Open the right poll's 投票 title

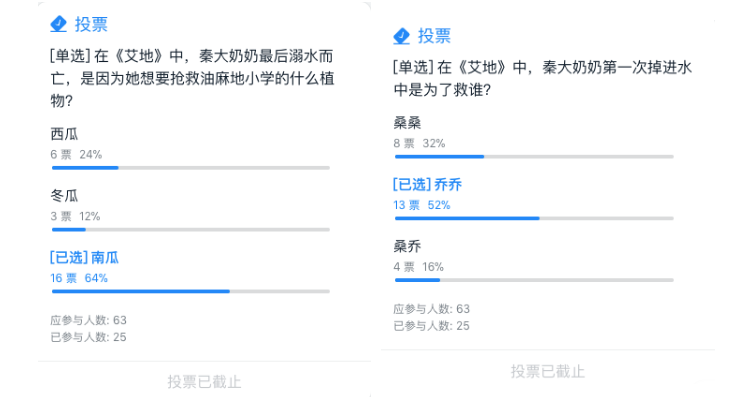(x=434, y=36)
